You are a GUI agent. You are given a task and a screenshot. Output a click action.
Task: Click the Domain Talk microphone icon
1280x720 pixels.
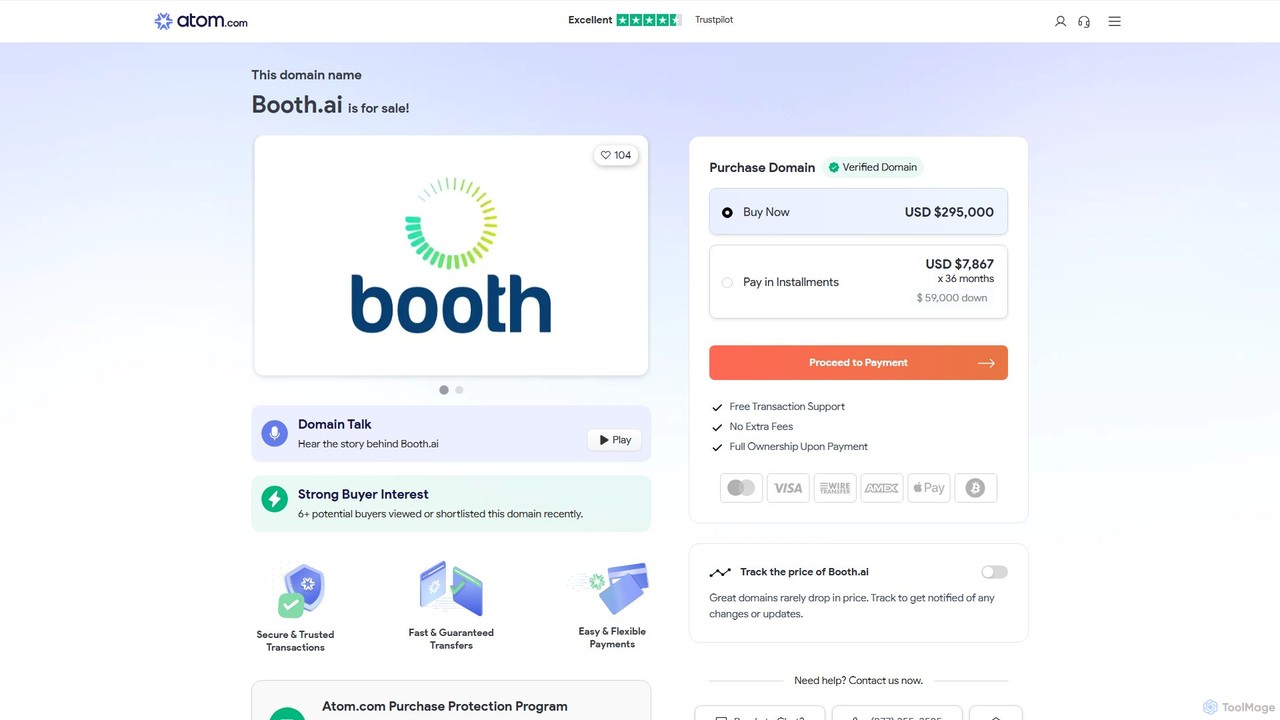pos(274,433)
